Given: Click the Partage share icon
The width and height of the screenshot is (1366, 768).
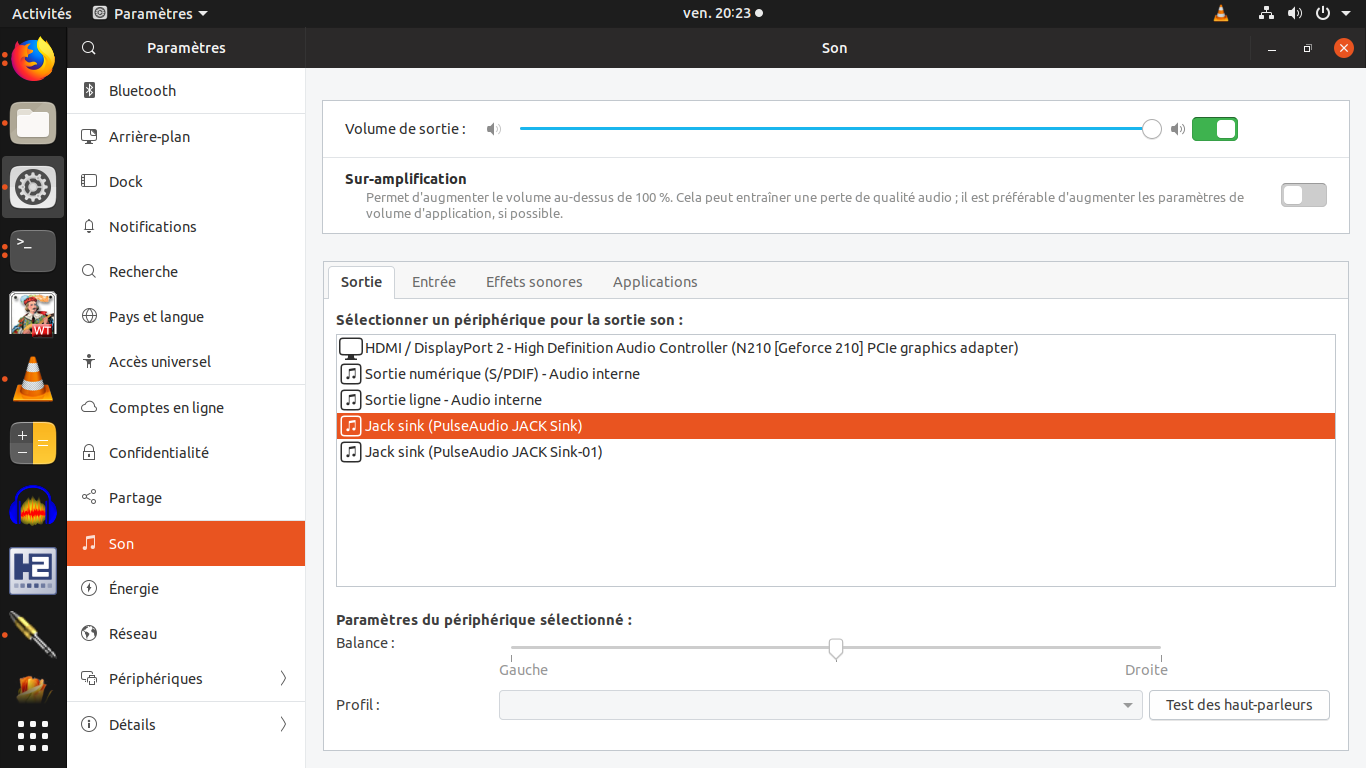Looking at the screenshot, I should click(x=89, y=498).
